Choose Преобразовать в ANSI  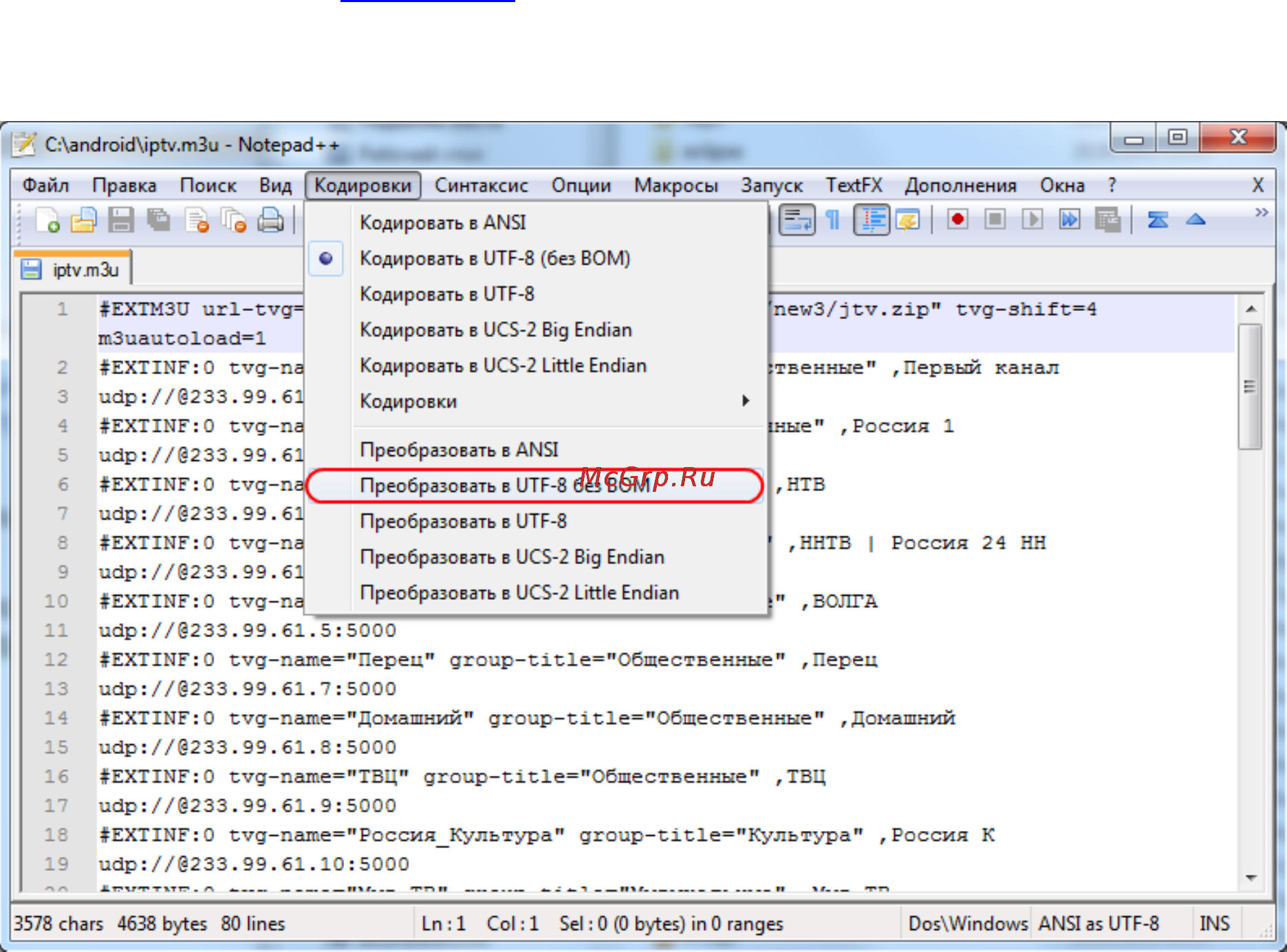537,450
